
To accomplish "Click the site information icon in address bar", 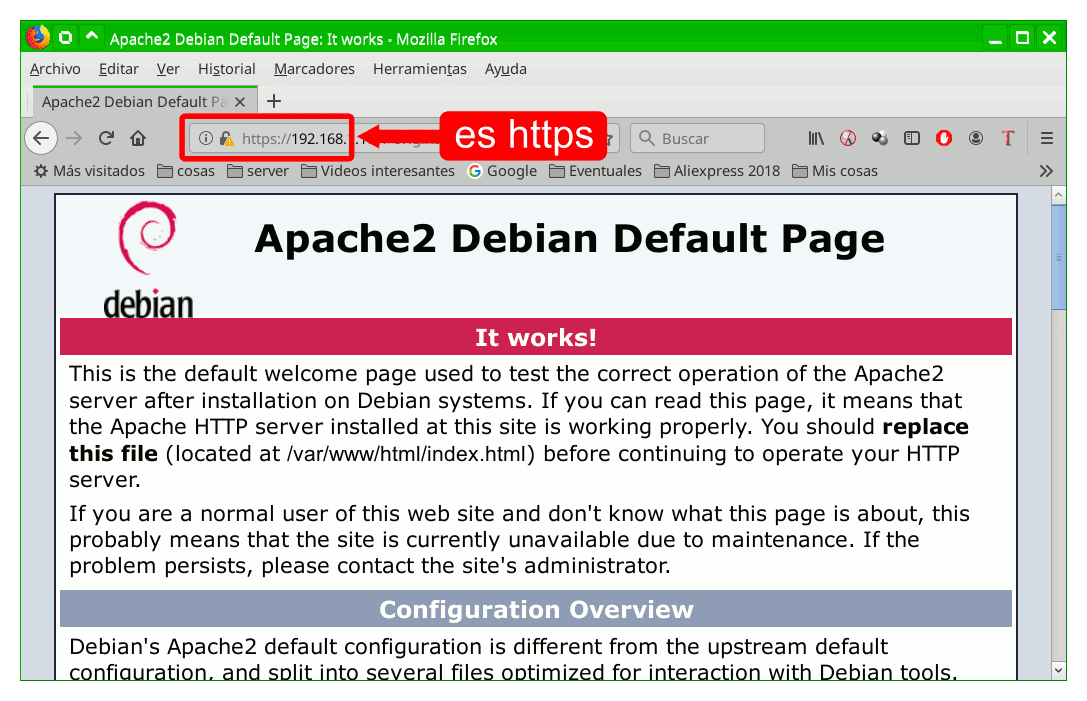I will click(x=206, y=138).
